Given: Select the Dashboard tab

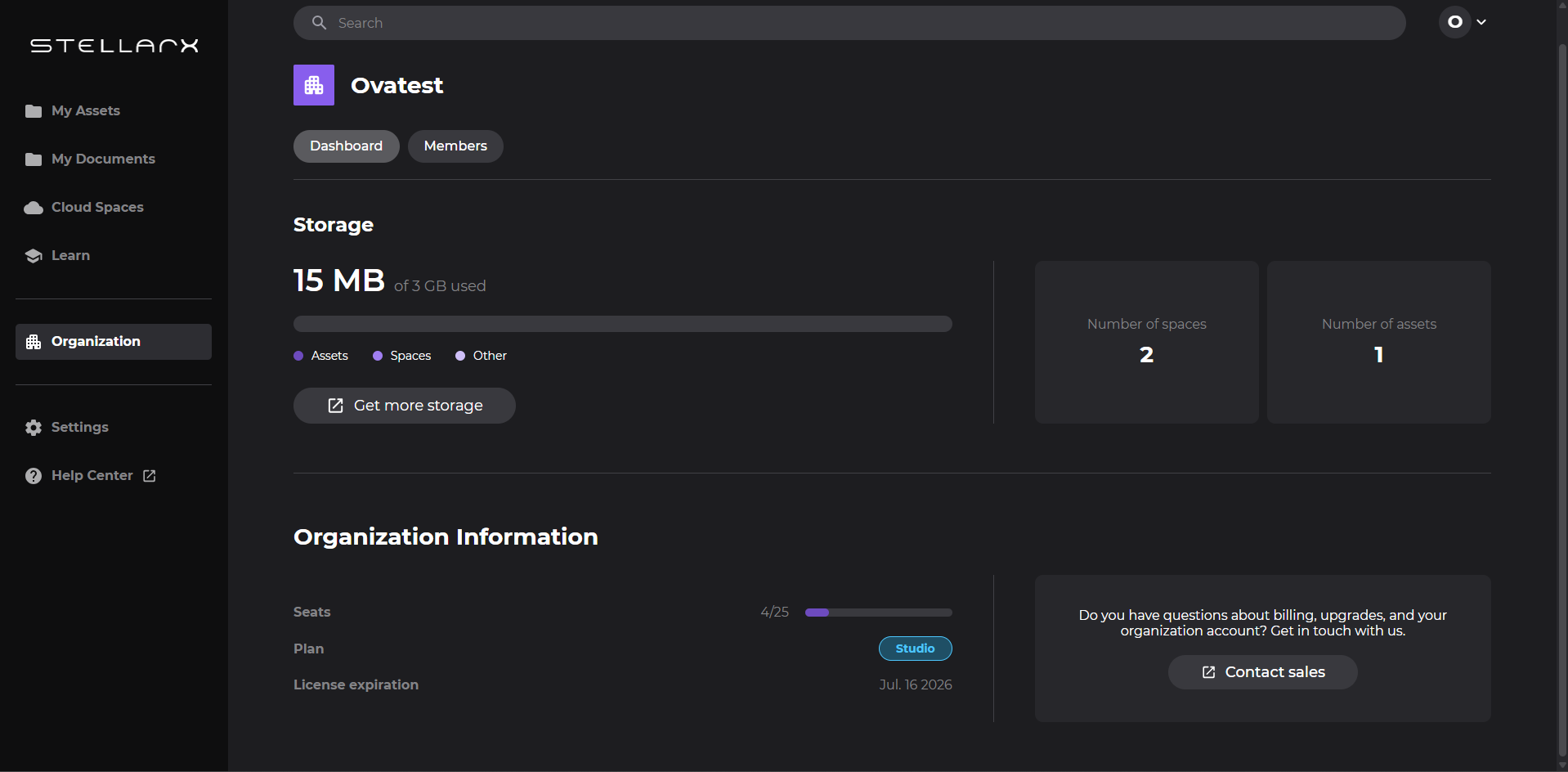Looking at the screenshot, I should pos(346,146).
